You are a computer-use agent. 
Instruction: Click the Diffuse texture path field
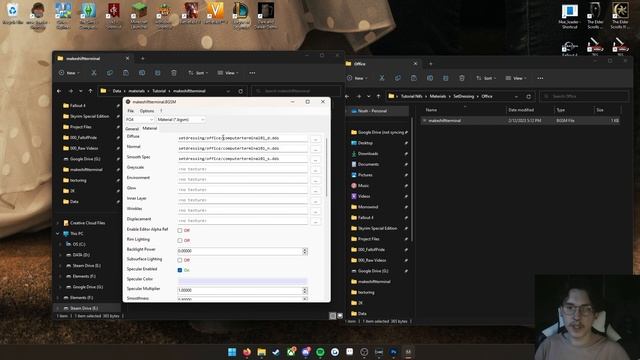click(242, 138)
